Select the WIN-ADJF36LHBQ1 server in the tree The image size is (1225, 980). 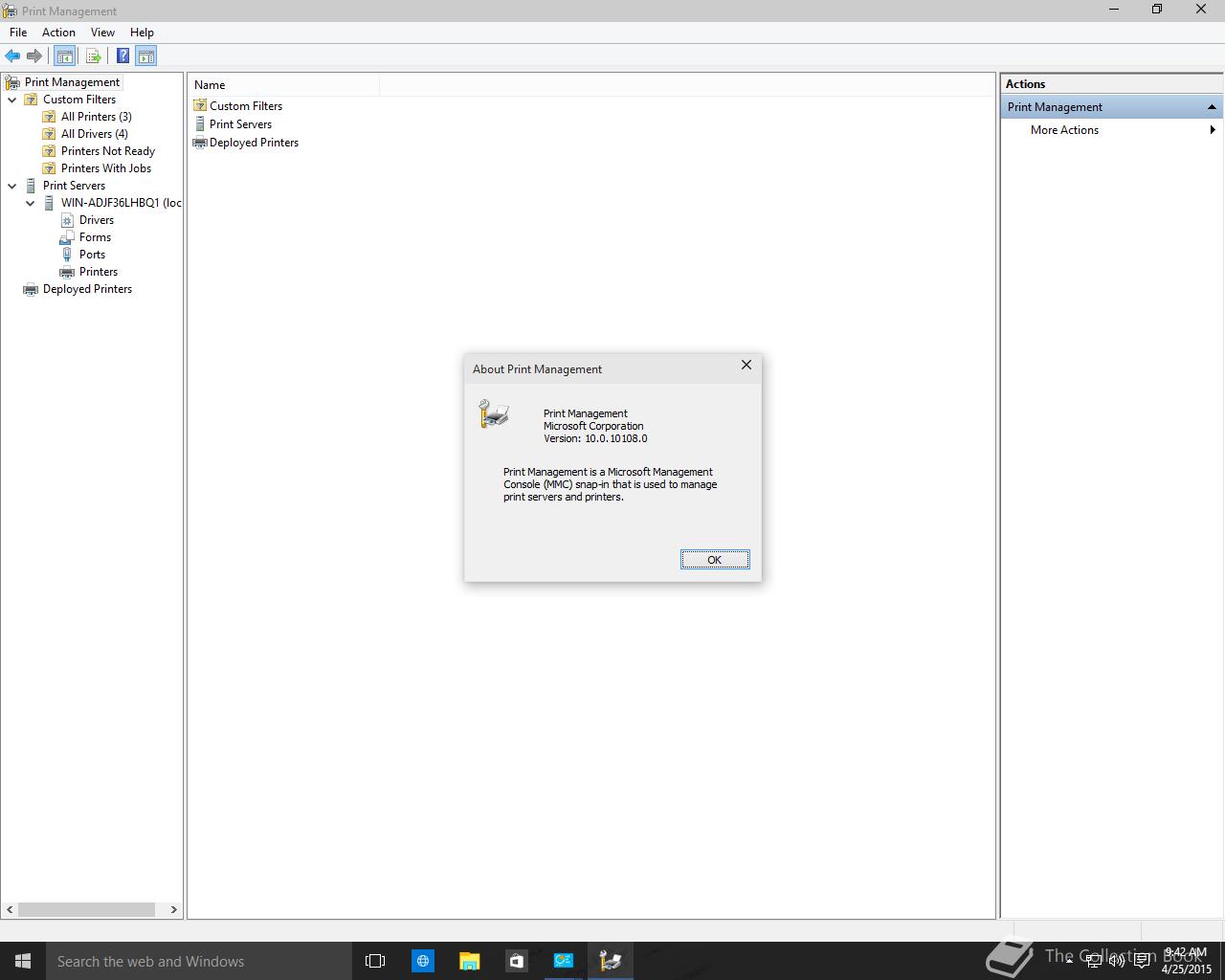pos(121,203)
